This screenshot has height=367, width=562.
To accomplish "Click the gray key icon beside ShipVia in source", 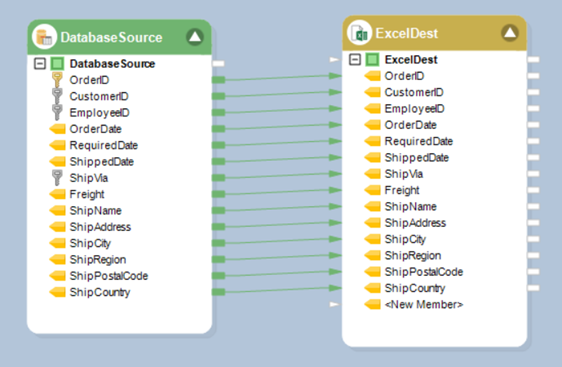I will [57, 178].
